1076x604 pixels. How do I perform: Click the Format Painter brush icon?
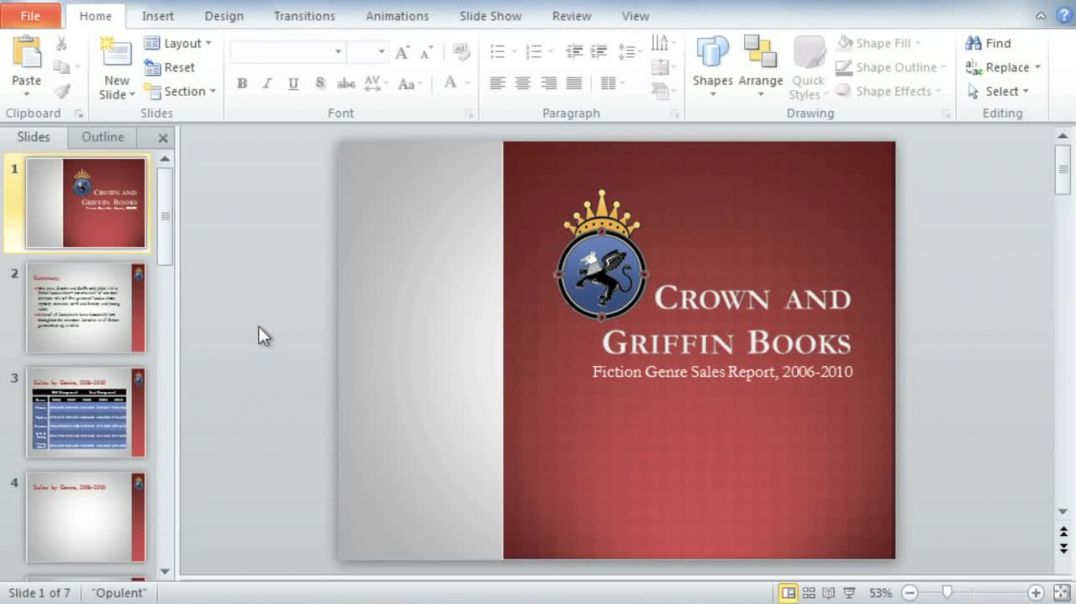(62, 91)
